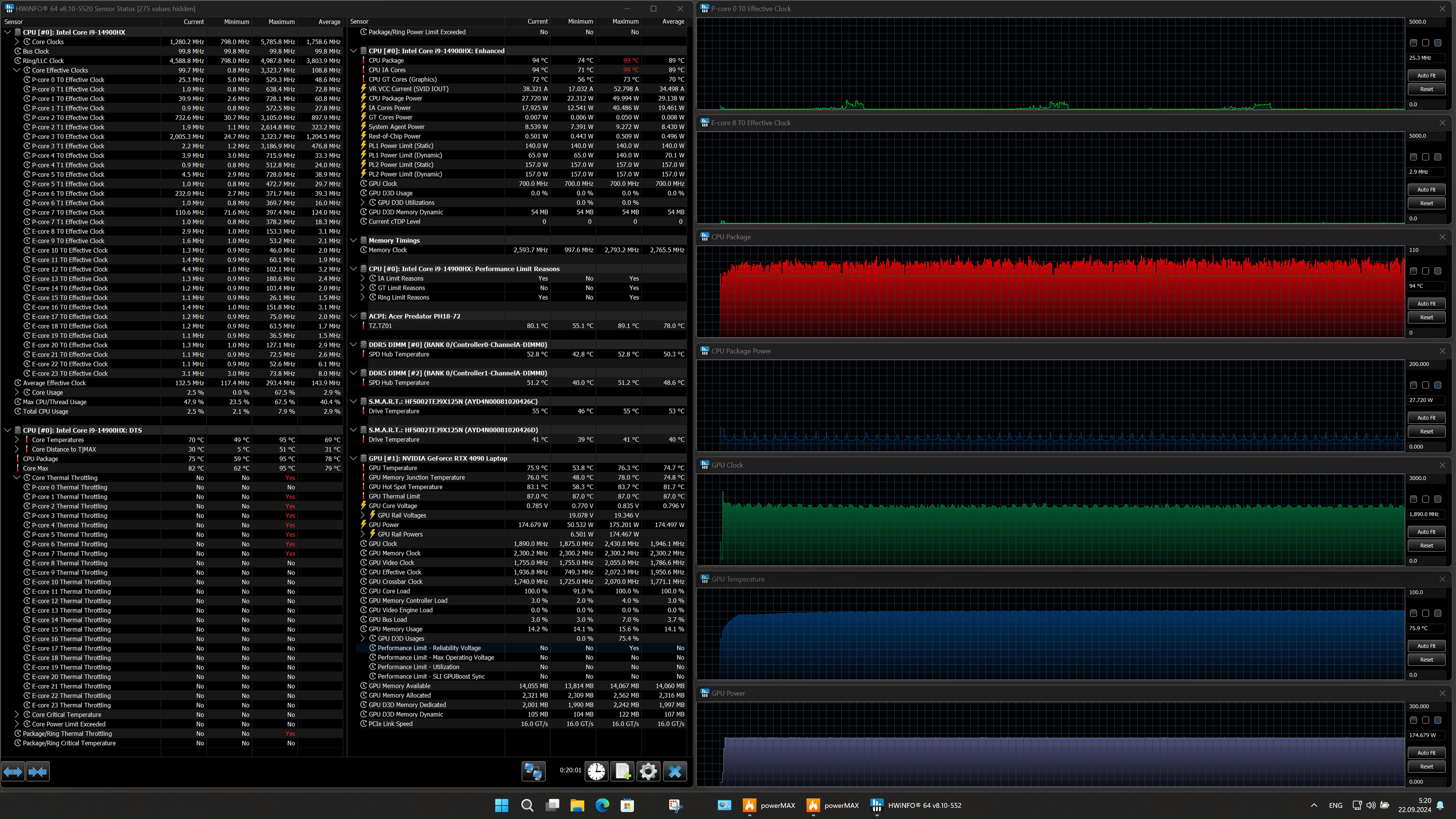Tick first checkbox in GPU Clock graph
This screenshot has height=819, width=1456.
click(x=1413, y=499)
